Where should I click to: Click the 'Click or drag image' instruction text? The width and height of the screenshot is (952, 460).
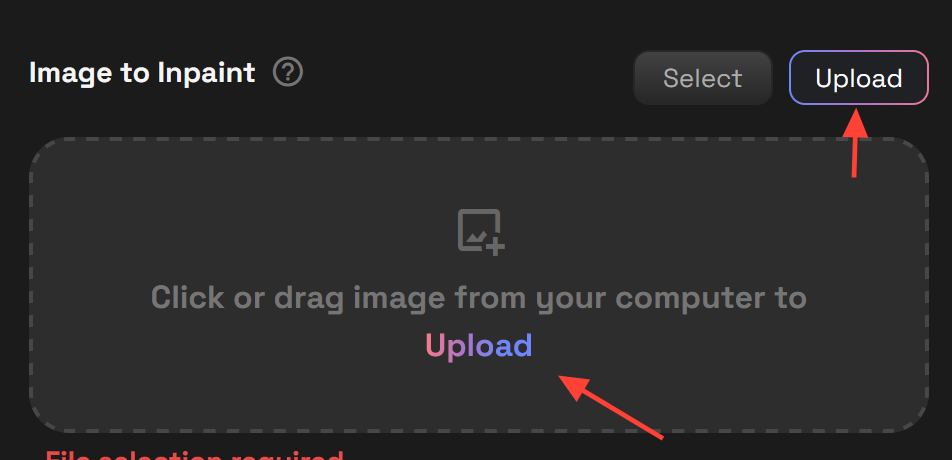479,297
